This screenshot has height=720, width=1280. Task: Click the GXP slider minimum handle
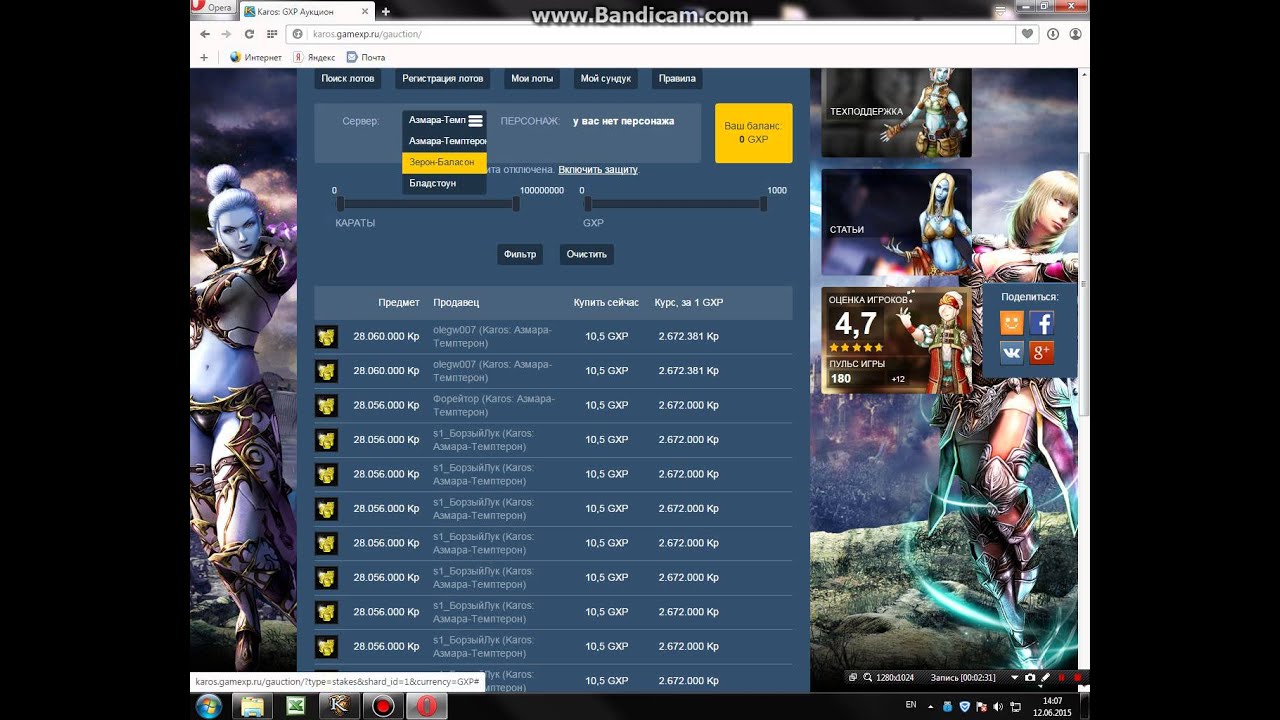tap(587, 204)
